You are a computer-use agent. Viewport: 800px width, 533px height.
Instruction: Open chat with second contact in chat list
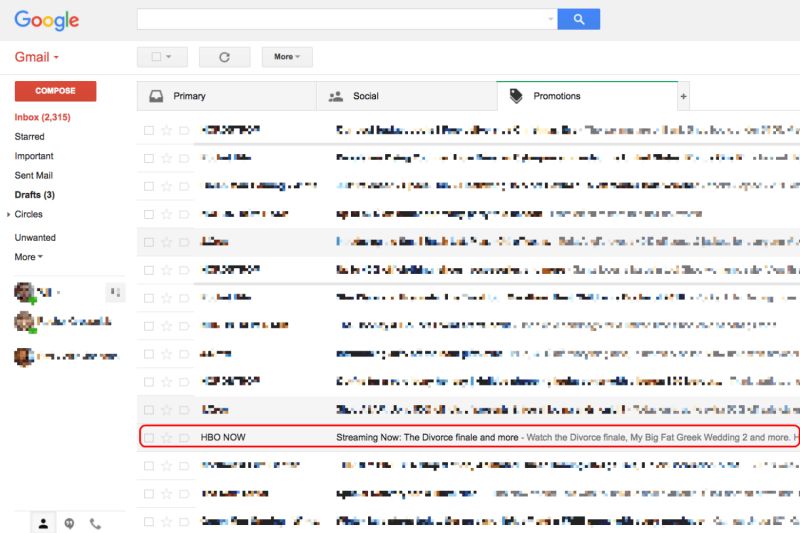(63, 321)
